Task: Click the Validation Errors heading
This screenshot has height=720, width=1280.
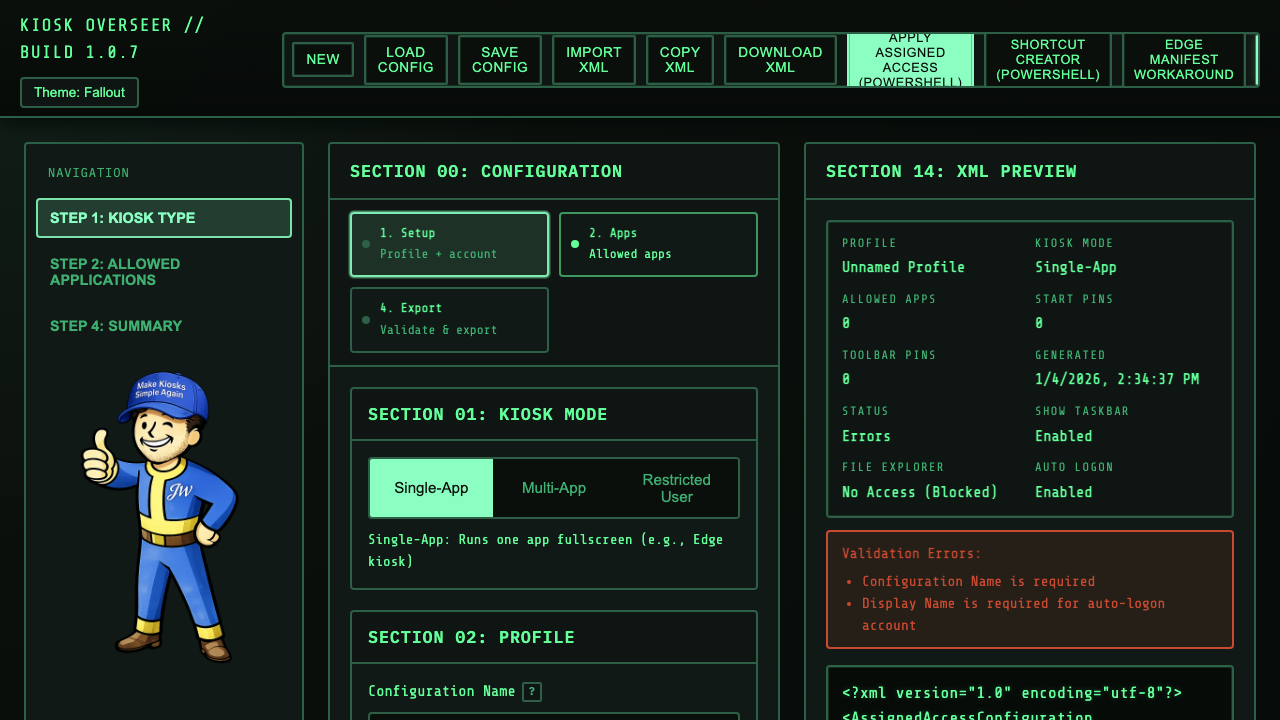Action: coord(912,553)
